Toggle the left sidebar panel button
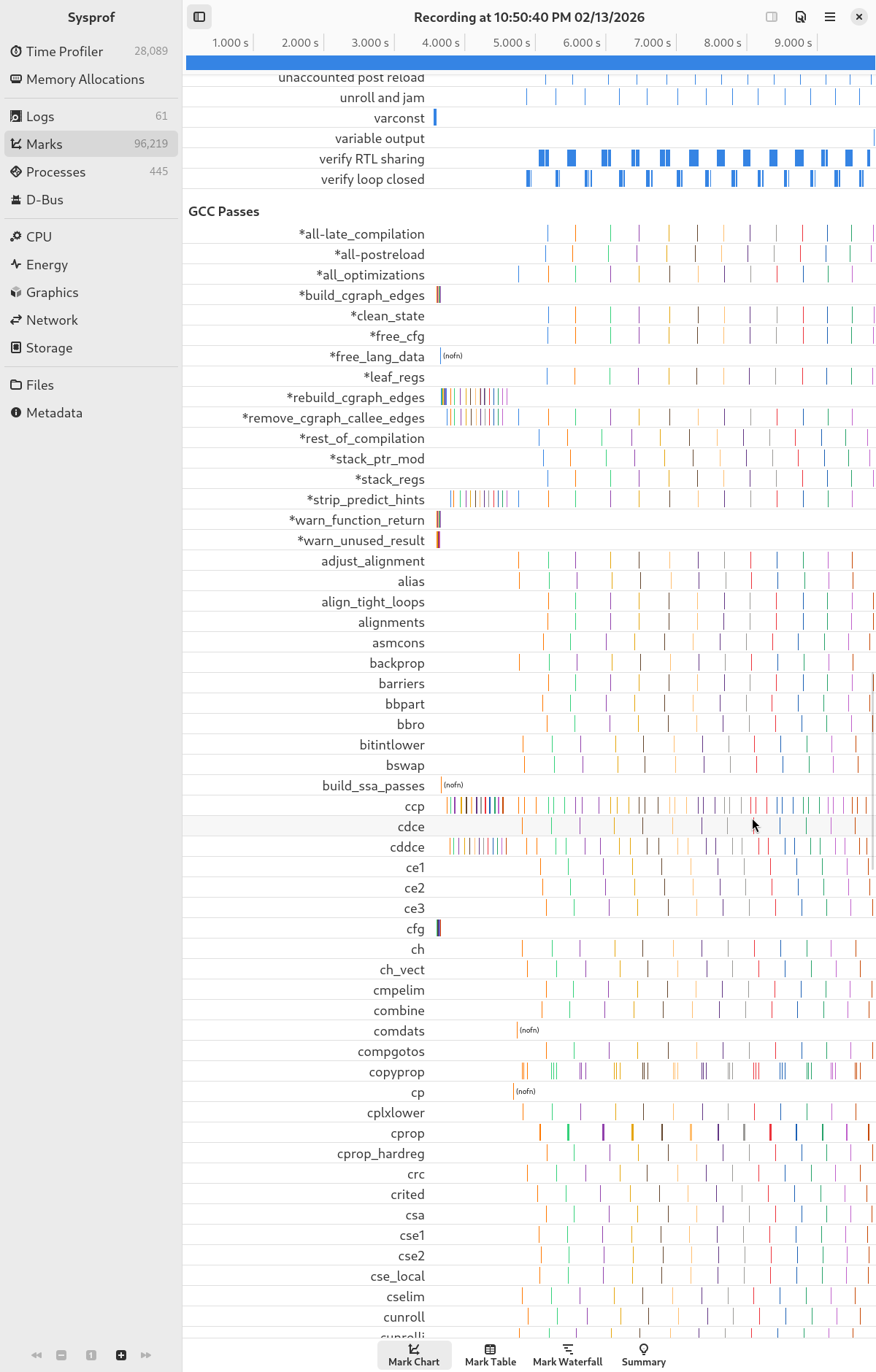The image size is (876, 1372). click(199, 17)
